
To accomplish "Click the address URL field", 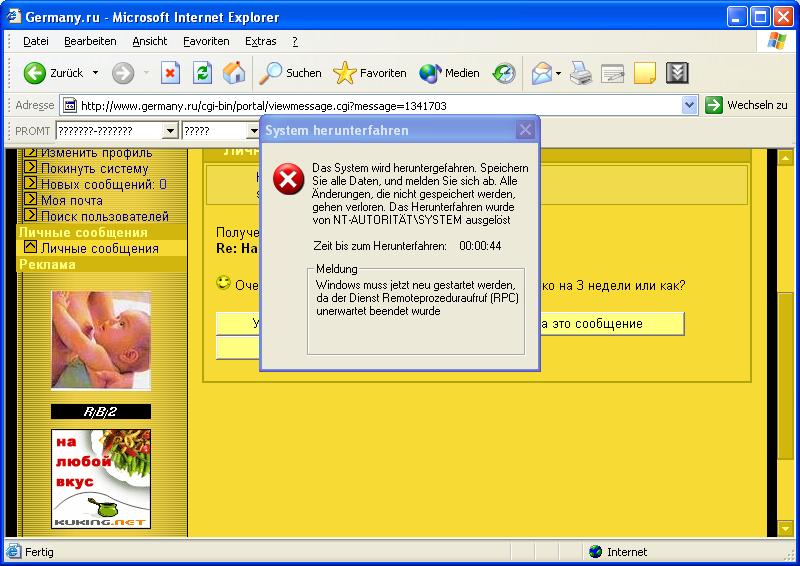I will point(380,106).
